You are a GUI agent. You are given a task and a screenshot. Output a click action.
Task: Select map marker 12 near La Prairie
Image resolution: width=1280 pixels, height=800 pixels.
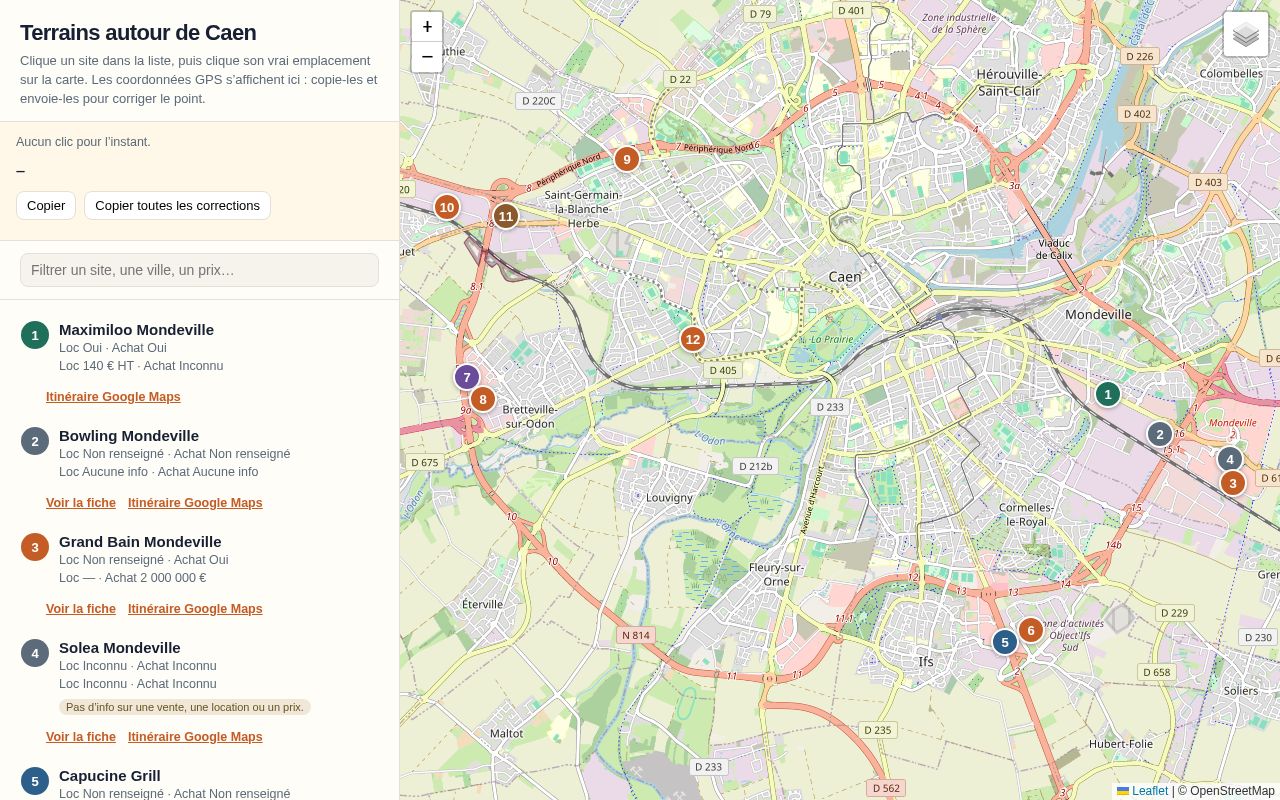click(x=693, y=339)
